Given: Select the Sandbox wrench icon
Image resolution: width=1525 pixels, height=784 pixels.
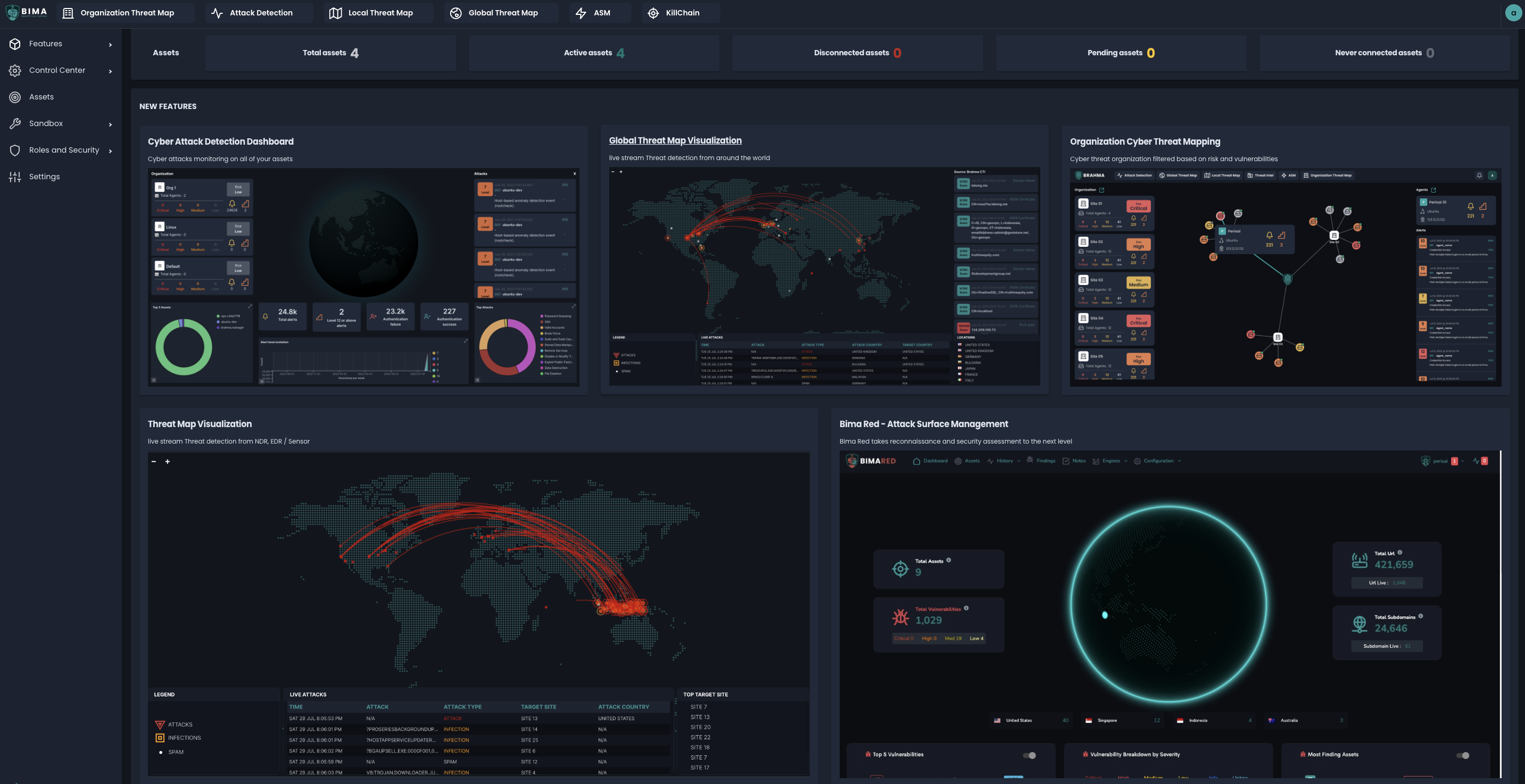Looking at the screenshot, I should point(15,123).
